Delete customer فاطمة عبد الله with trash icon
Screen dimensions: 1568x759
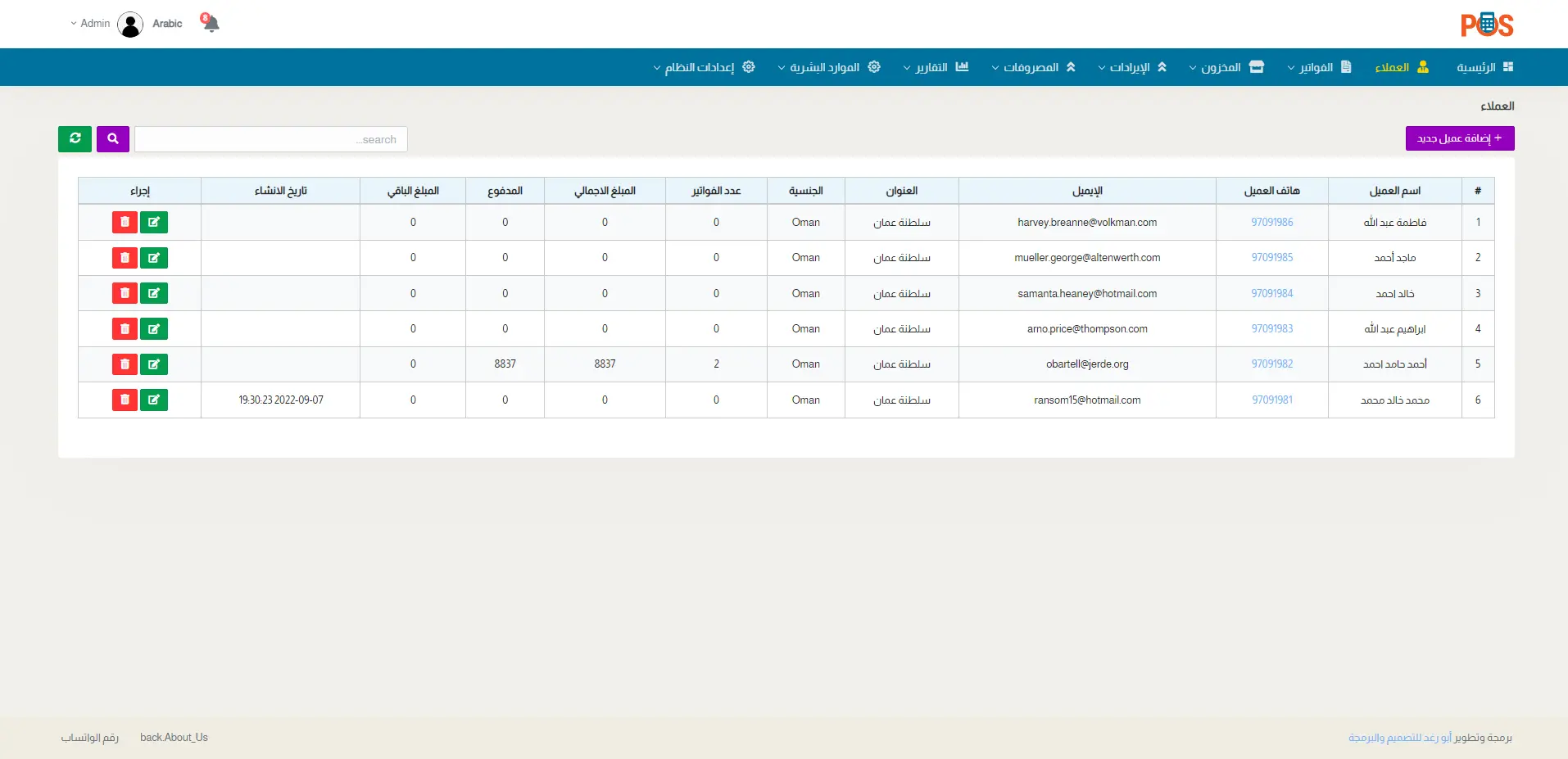pyautogui.click(x=125, y=223)
